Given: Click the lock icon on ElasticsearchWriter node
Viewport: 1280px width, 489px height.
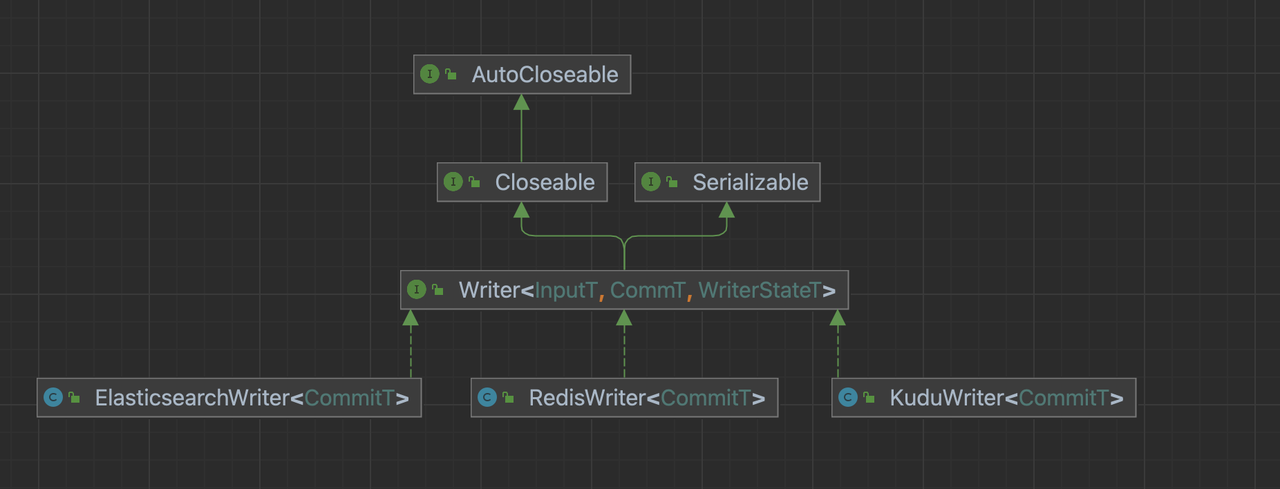Looking at the screenshot, I should pyautogui.click(x=75, y=398).
